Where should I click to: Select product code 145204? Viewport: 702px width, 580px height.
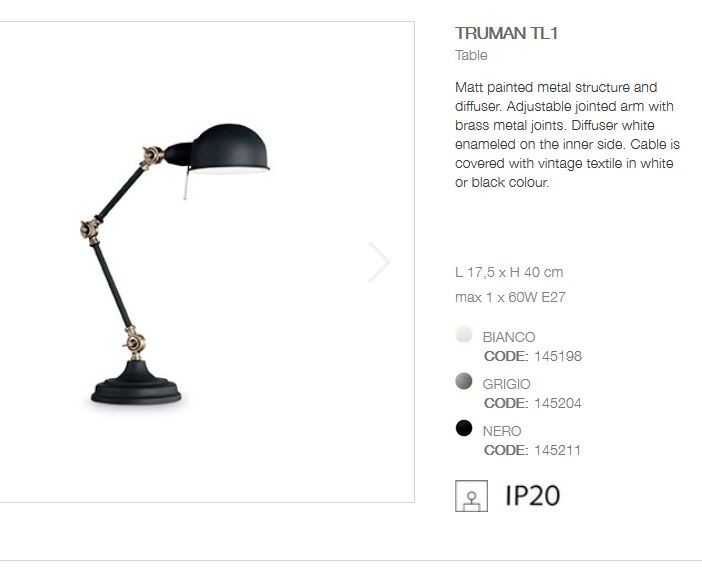tap(558, 404)
